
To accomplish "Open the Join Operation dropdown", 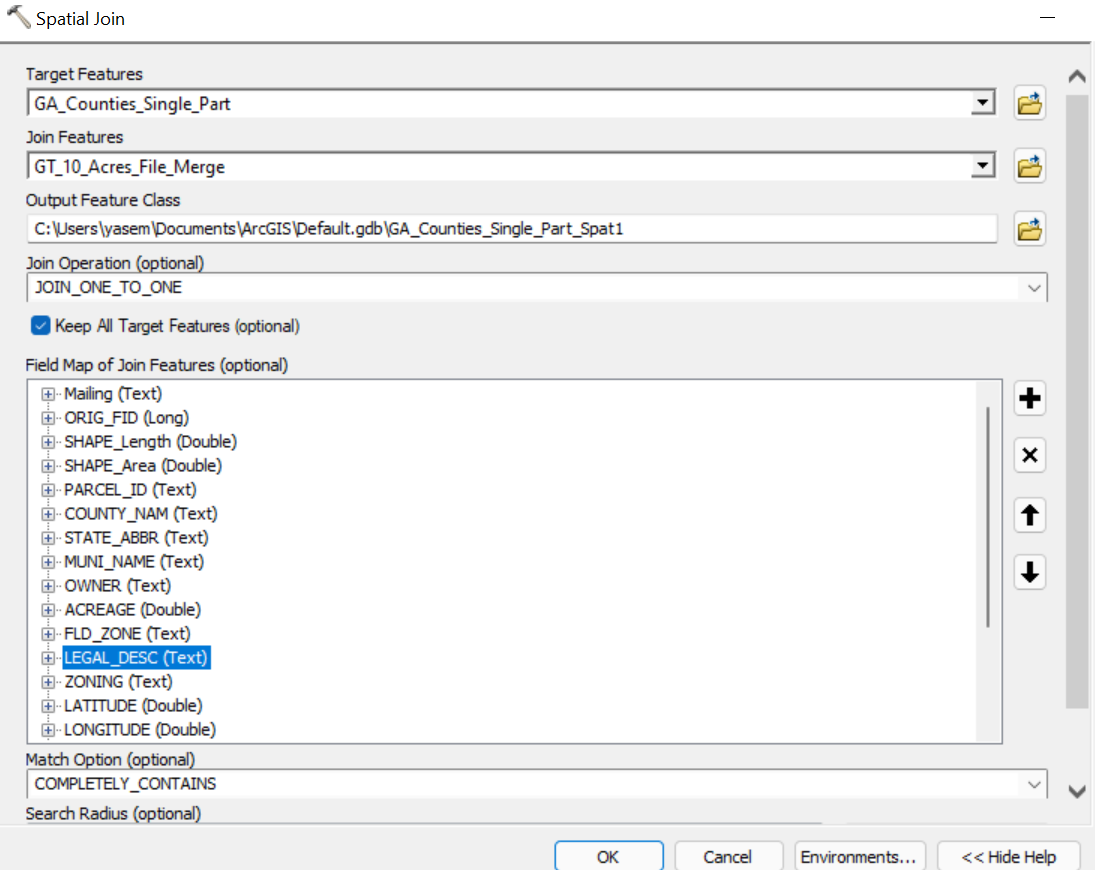I will 1037,287.
